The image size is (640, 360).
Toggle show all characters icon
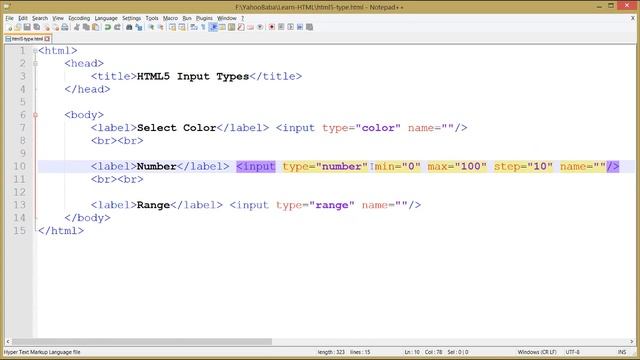(x=203, y=27)
